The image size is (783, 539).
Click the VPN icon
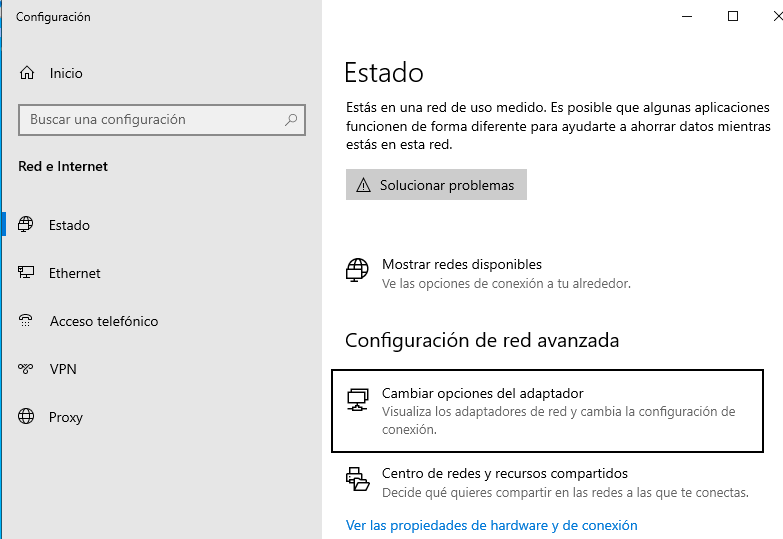(x=26, y=369)
